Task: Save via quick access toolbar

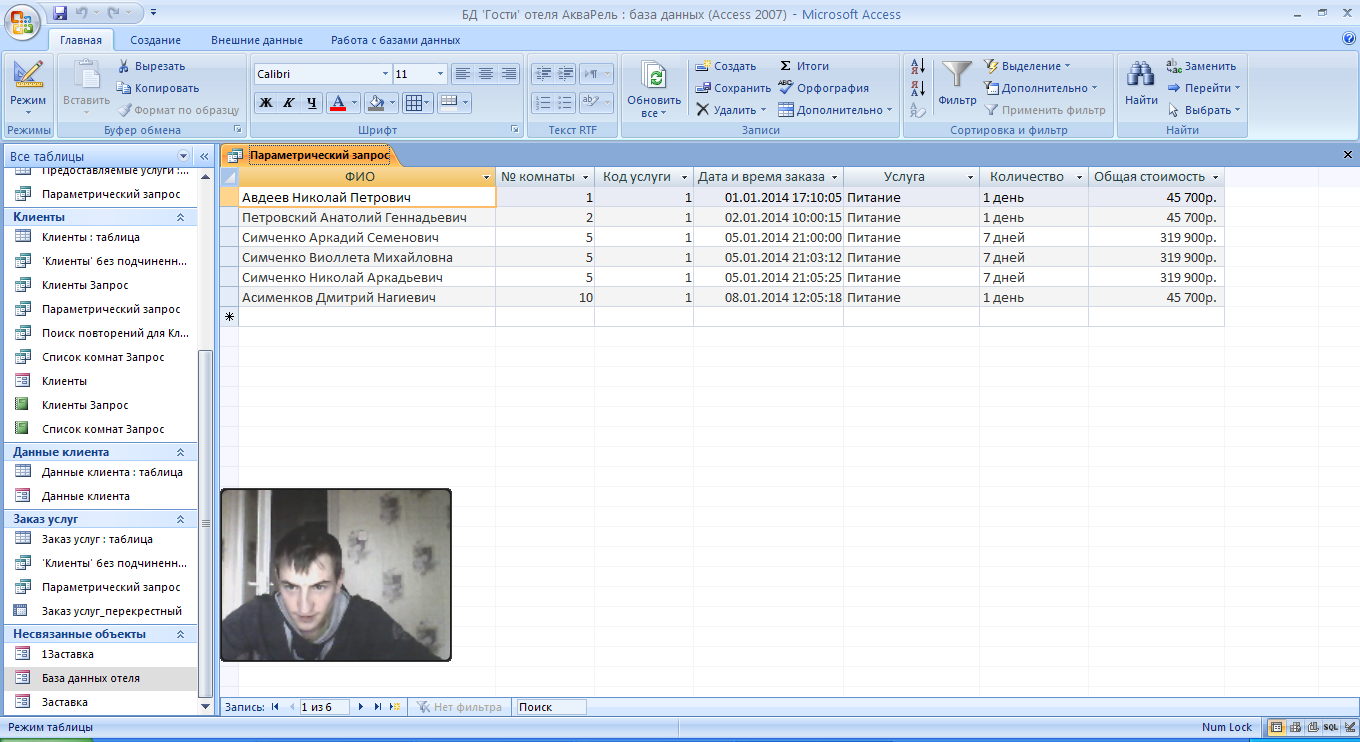Action: click(60, 13)
